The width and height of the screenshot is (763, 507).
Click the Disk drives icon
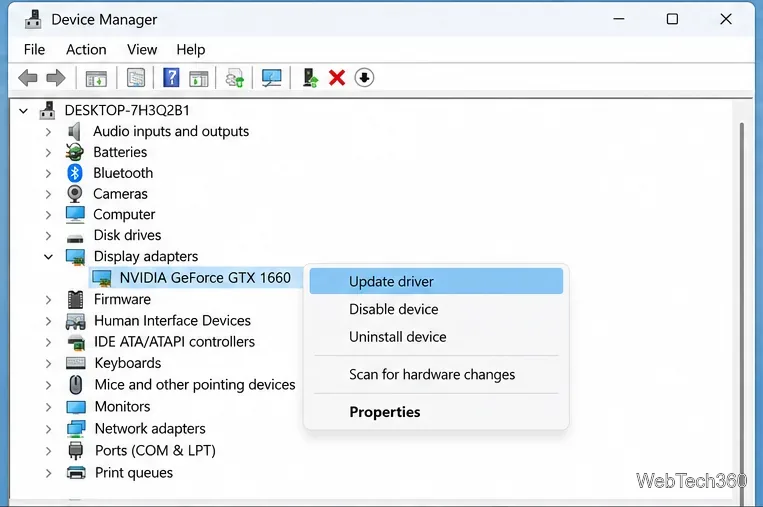coord(75,238)
